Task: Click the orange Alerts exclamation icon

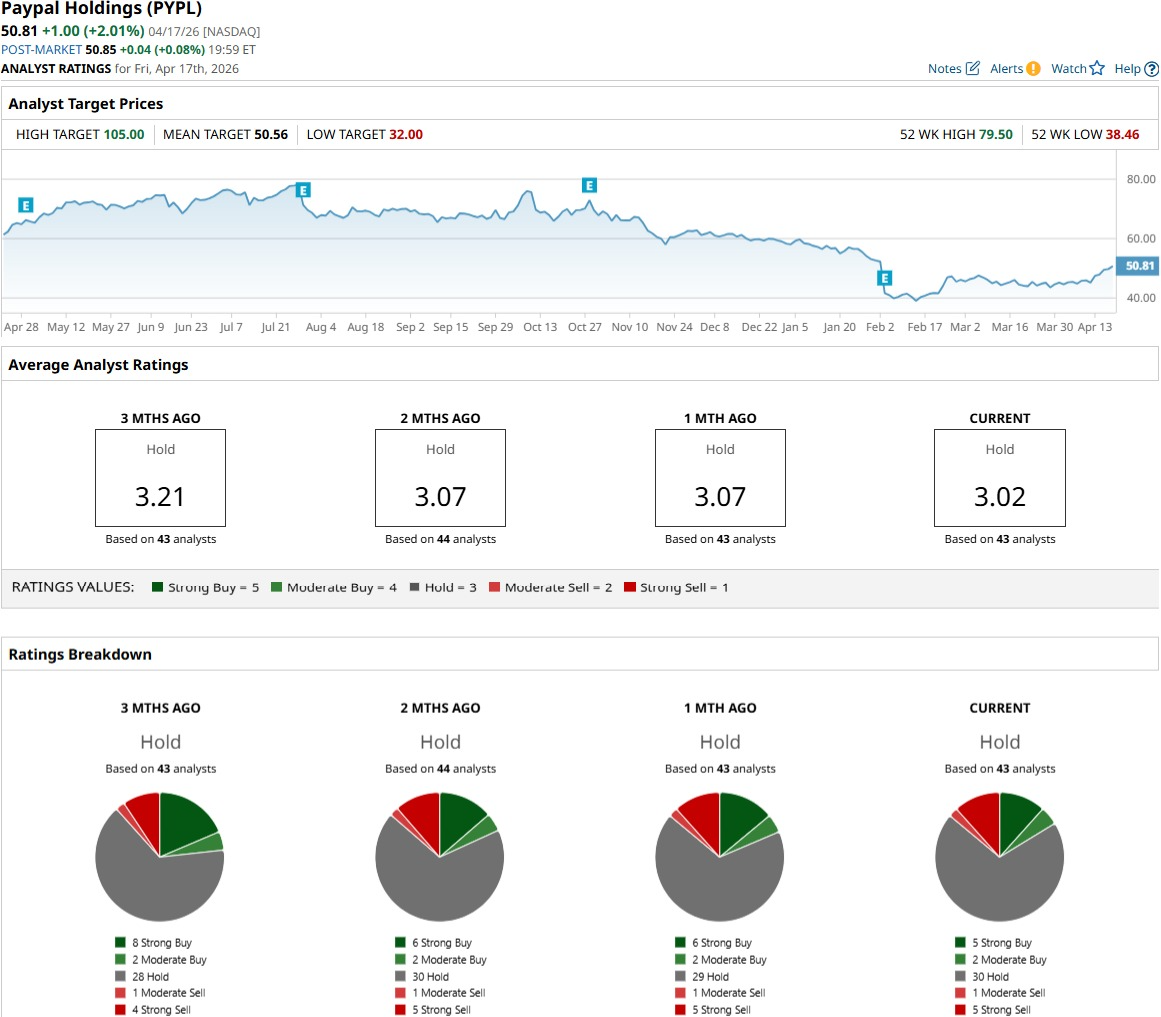Action: [1033, 69]
